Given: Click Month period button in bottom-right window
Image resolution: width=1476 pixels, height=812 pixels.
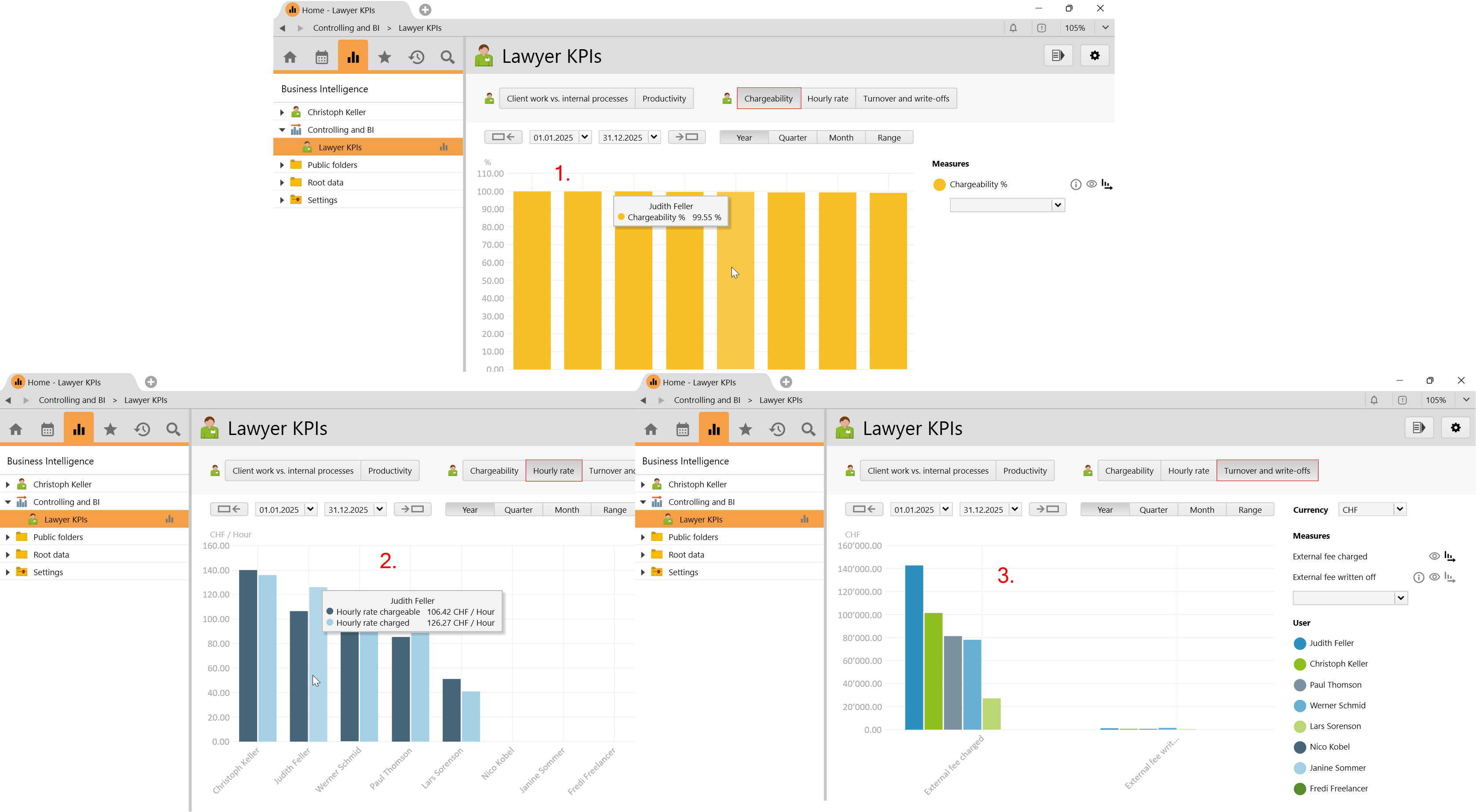Looking at the screenshot, I should pyautogui.click(x=1202, y=510).
